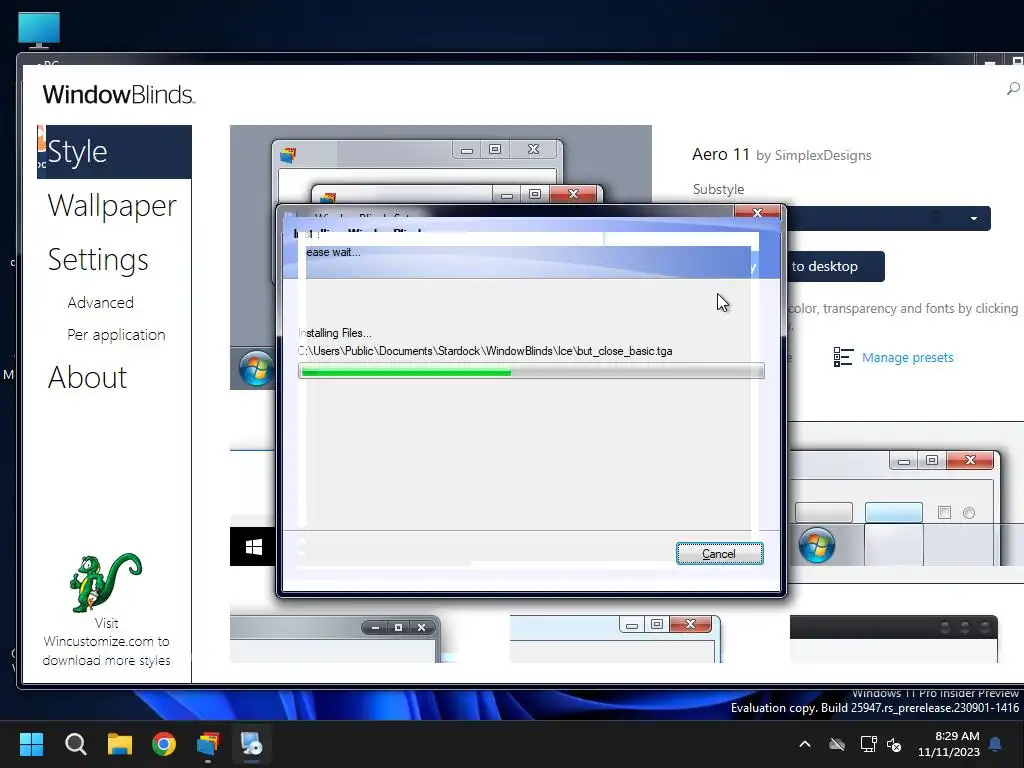Go to Advanced settings

(101, 302)
